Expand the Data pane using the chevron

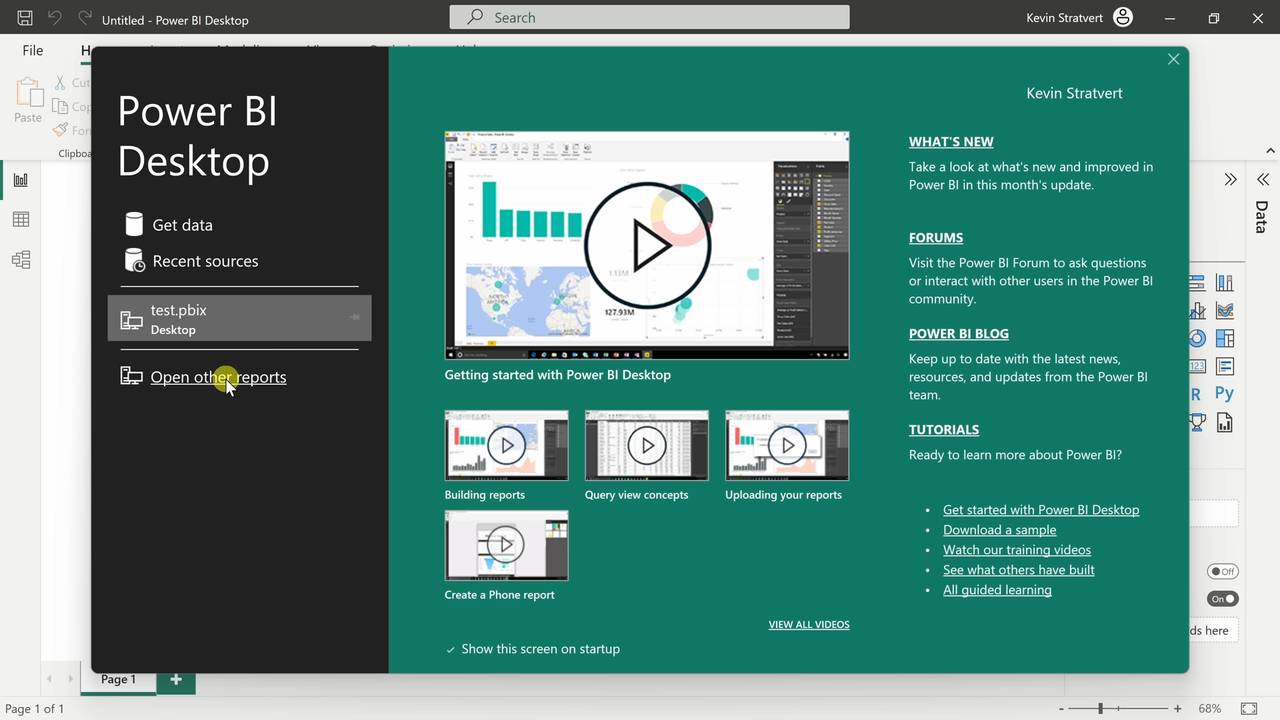coord(1262,179)
